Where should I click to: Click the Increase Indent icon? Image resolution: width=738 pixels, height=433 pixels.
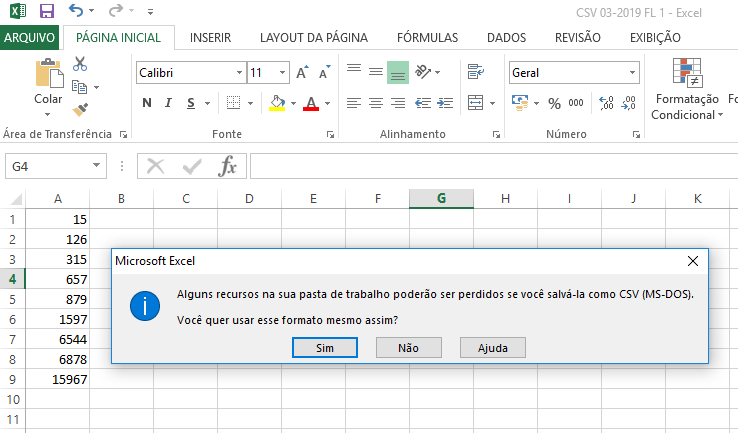coord(445,103)
